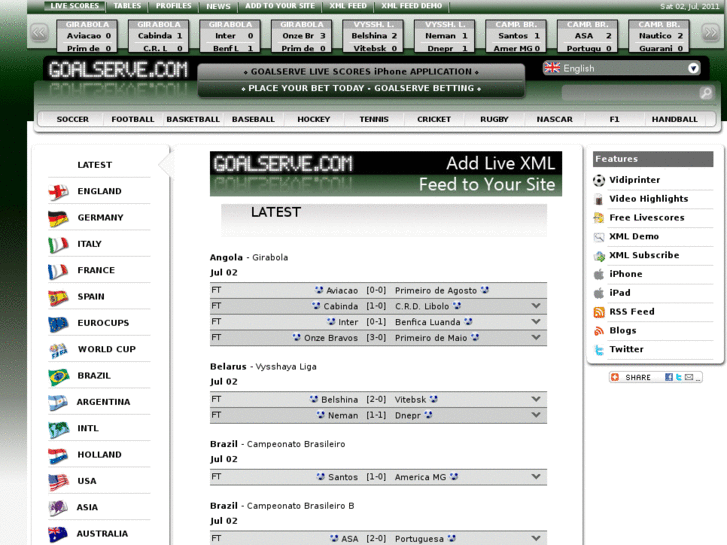Click the Holland flag icon
Image resolution: width=727 pixels, height=545 pixels.
click(58, 455)
